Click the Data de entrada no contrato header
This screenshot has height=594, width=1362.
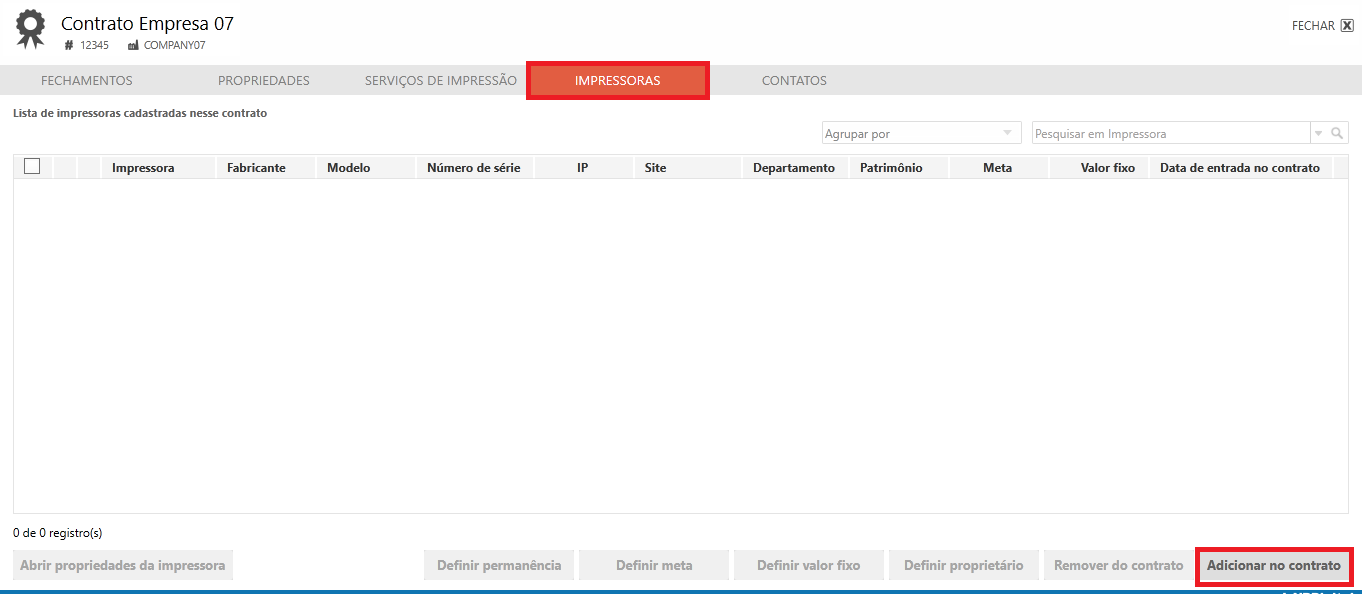1239,168
